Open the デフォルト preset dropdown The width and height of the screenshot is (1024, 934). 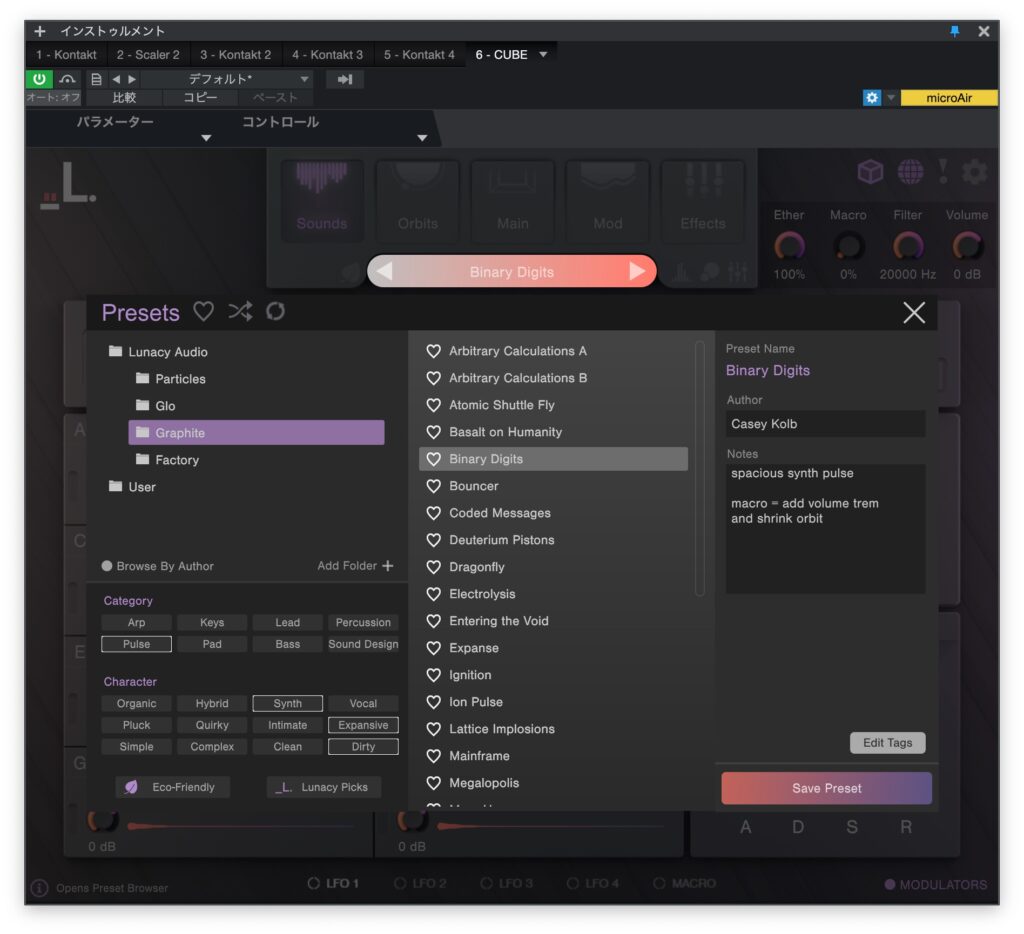(x=305, y=79)
